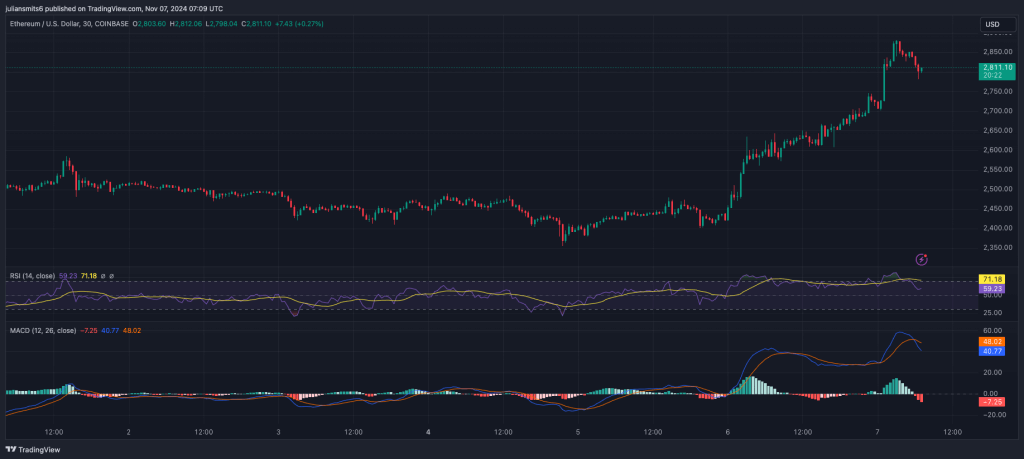Click date label 3 on time axis

click(x=278, y=432)
